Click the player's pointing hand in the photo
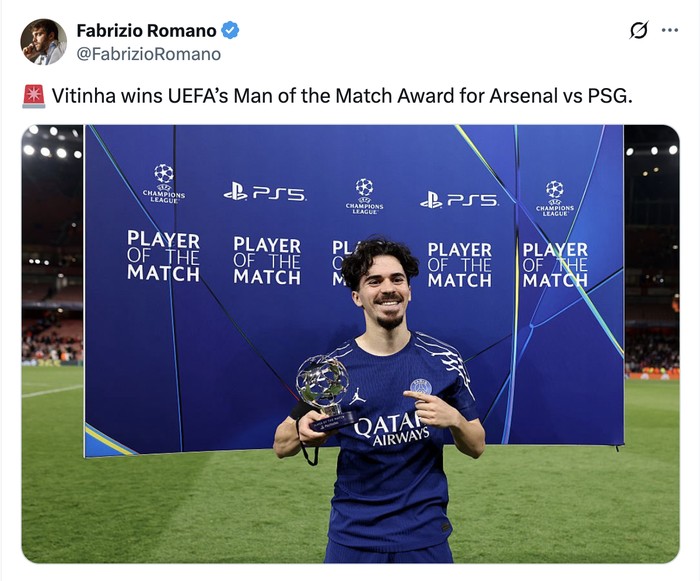The width and height of the screenshot is (700, 581). (x=428, y=406)
